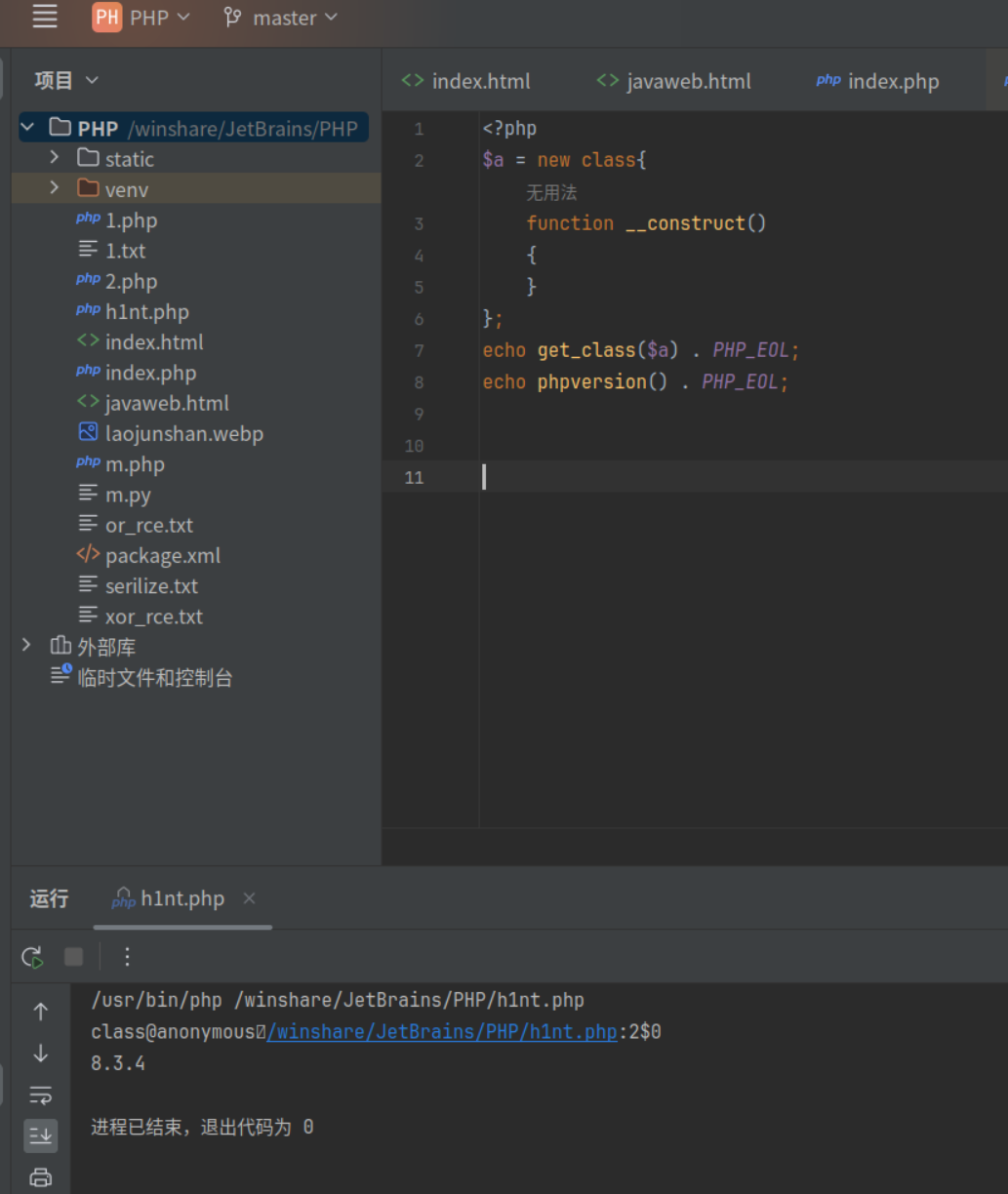Switch to the index.html editor tab
1008x1194 pixels.
(466, 81)
